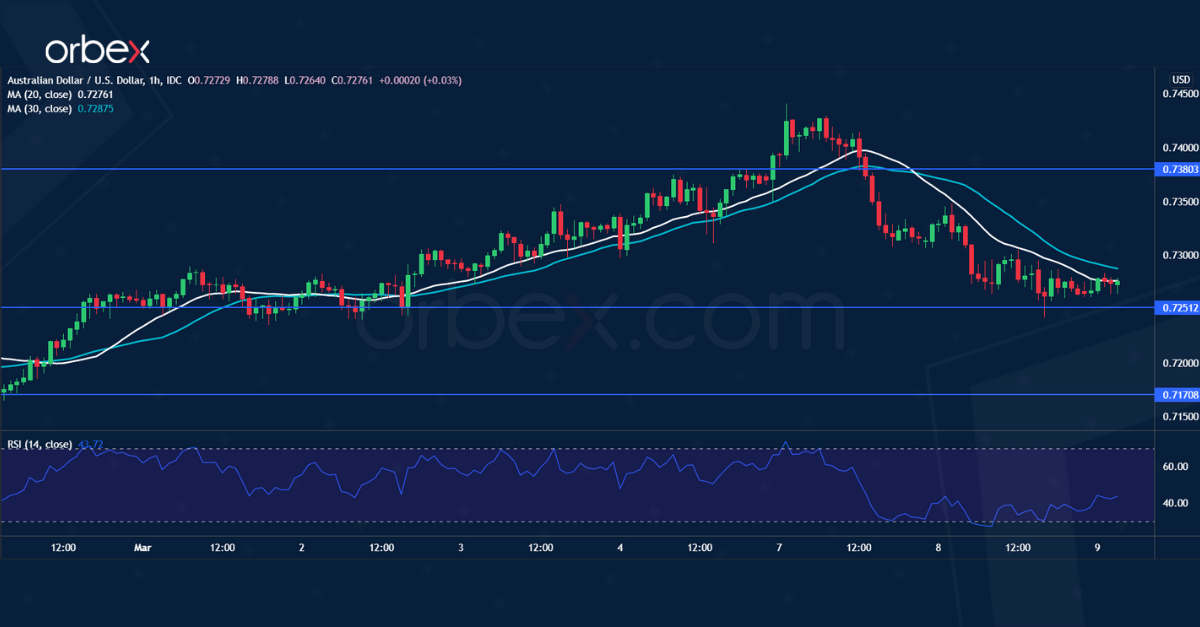Image resolution: width=1200 pixels, height=627 pixels.
Task: Open the 1h timeframe selector
Action: point(155,79)
